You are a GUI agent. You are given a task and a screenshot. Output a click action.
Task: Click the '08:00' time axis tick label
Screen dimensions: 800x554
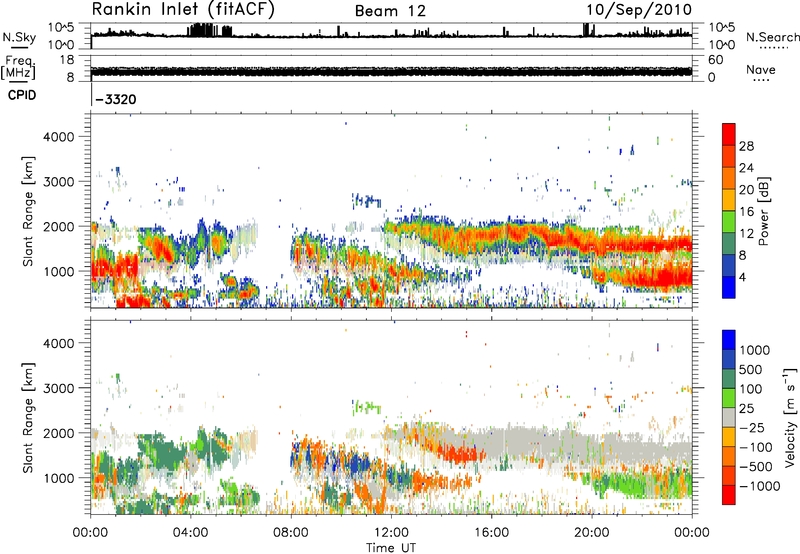click(x=291, y=533)
